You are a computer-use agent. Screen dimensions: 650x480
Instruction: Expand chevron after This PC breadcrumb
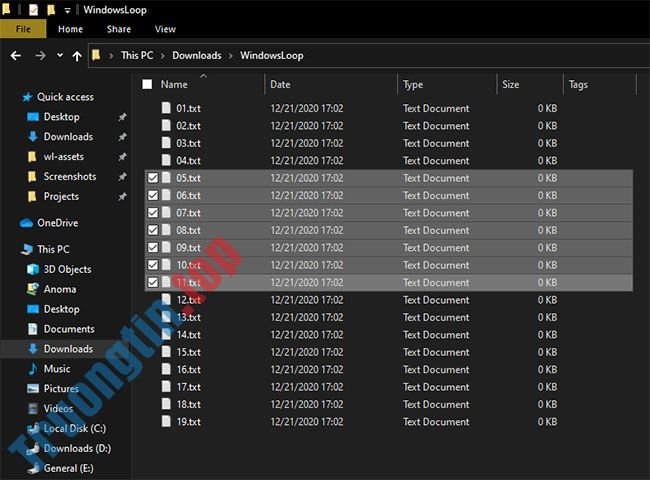coord(163,56)
